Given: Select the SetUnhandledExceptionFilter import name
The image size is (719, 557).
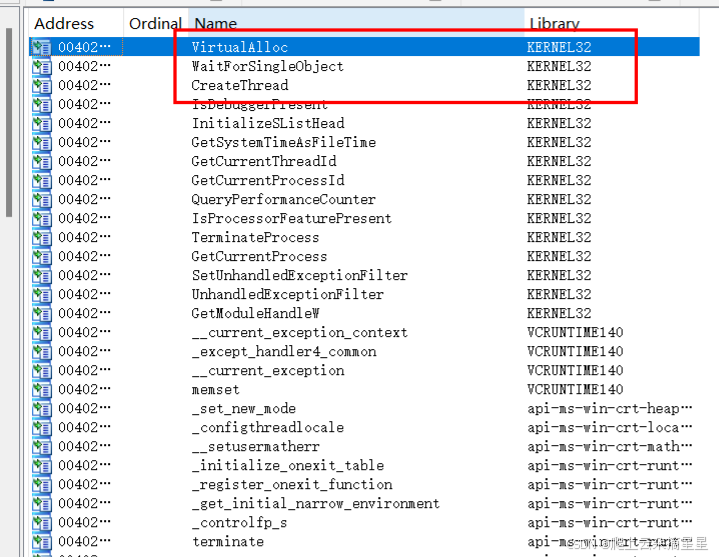Looking at the screenshot, I should click(x=299, y=276).
